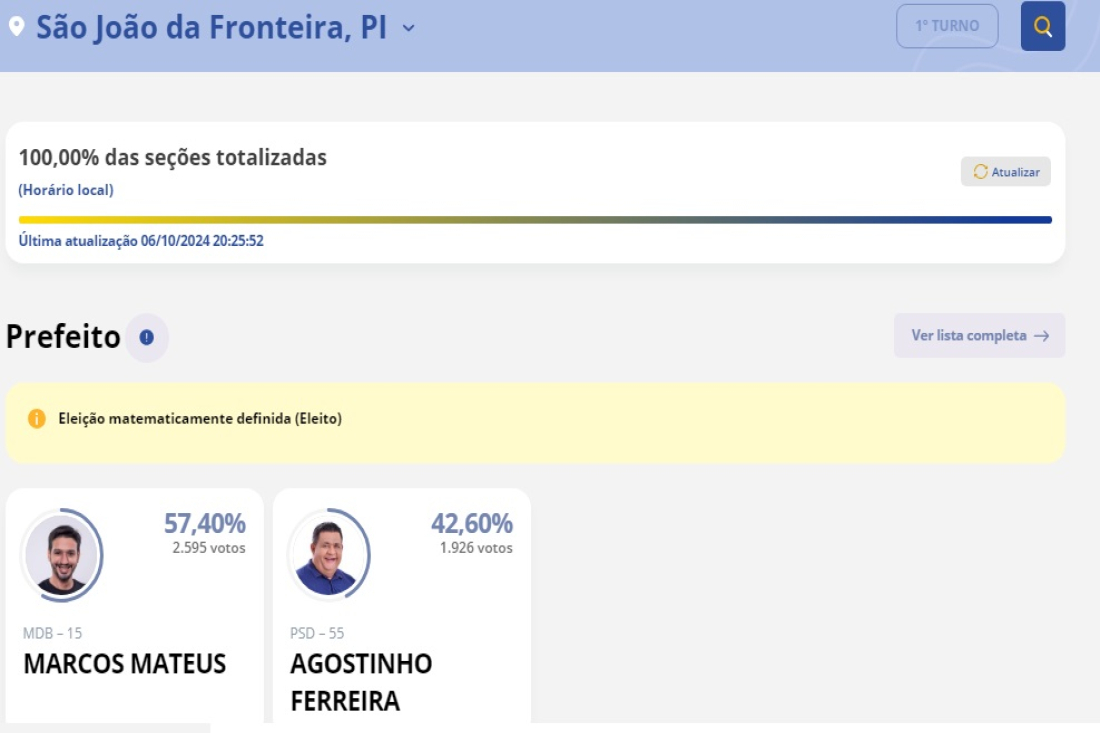Viewport: 1100px width, 733px height.
Task: Click Marcos Mateus candidate photo
Action: click(62, 556)
